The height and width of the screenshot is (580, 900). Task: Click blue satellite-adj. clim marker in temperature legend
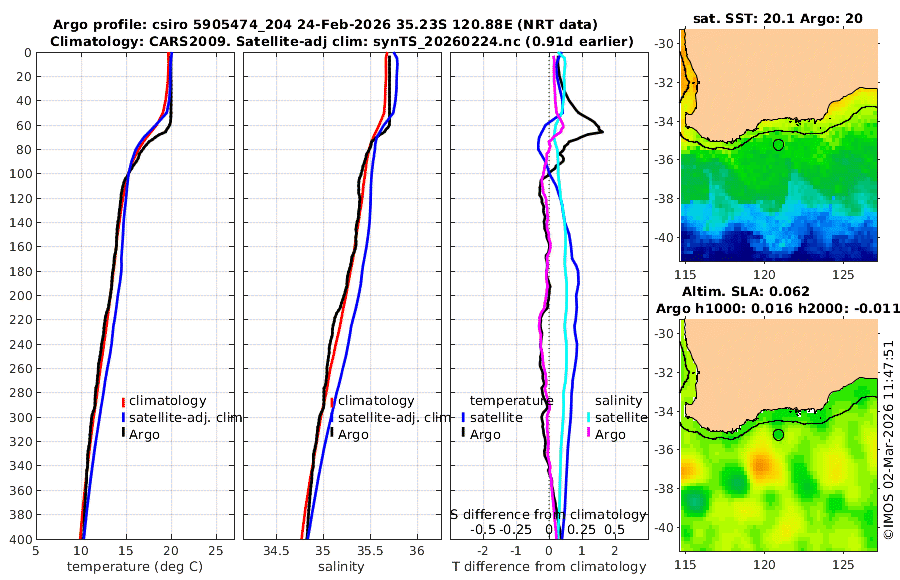click(123, 418)
